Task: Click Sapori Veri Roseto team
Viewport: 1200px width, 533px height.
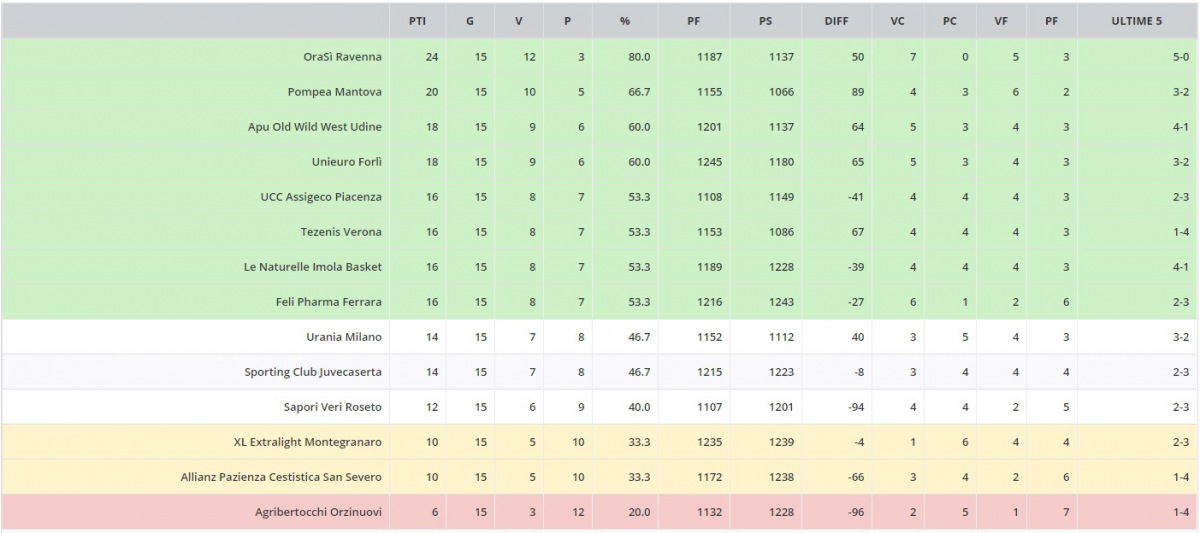Action: click(332, 407)
